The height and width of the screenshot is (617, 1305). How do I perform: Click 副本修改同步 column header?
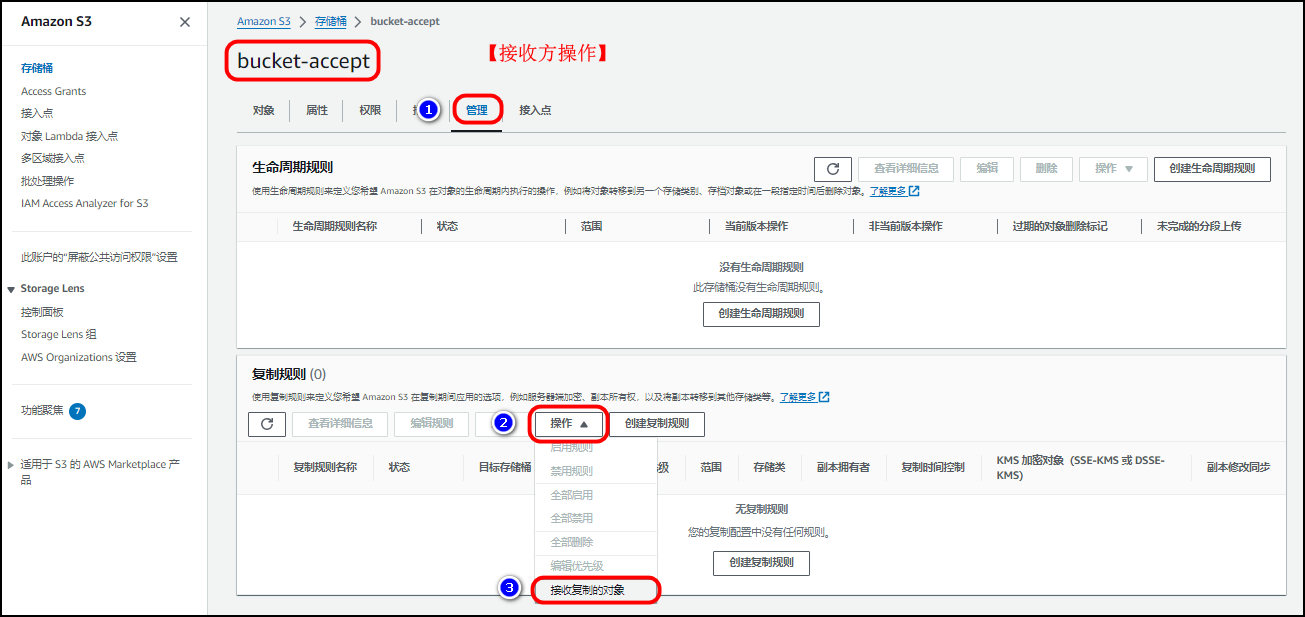coord(1238,467)
